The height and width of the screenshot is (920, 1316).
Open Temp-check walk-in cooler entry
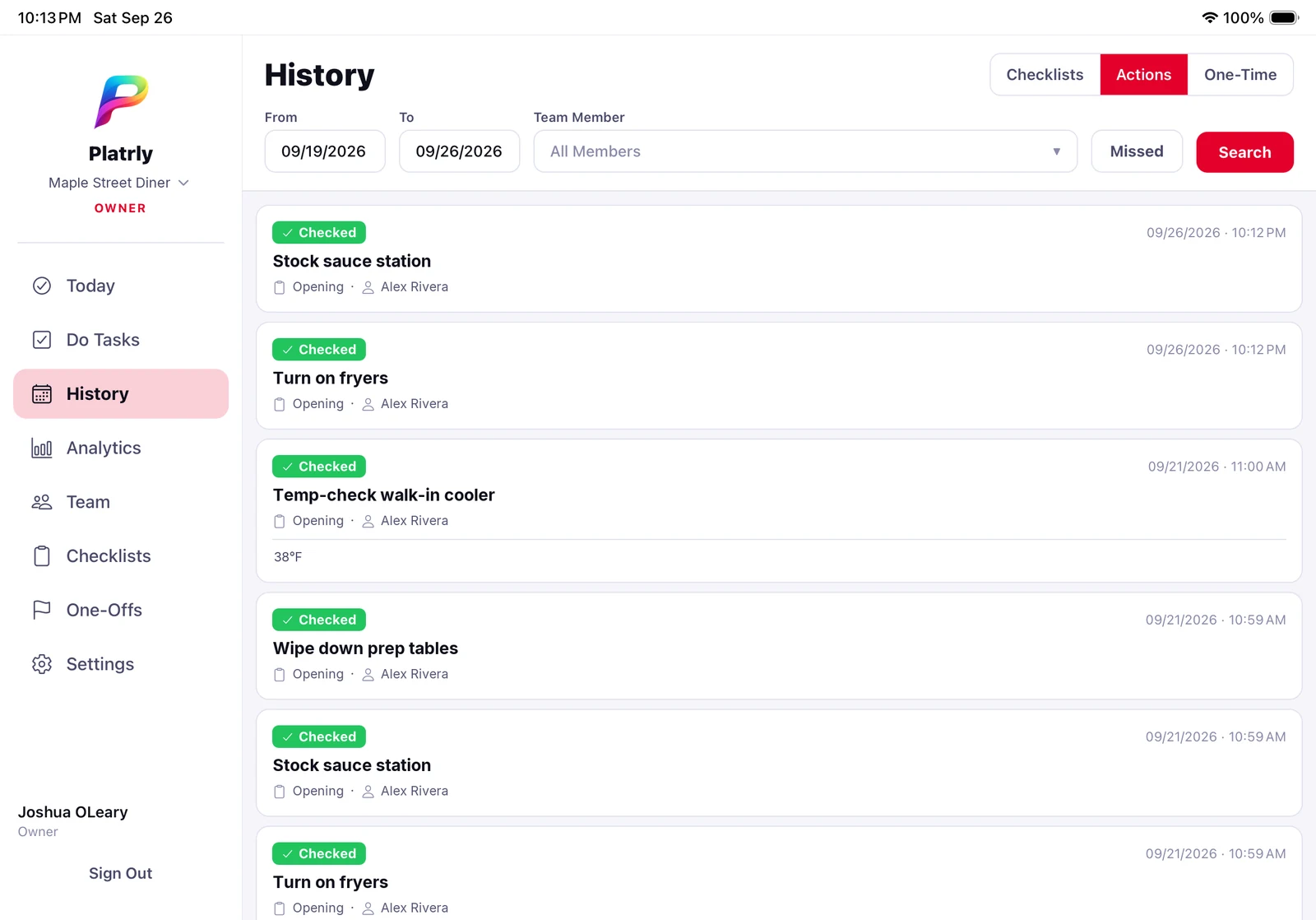click(779, 511)
